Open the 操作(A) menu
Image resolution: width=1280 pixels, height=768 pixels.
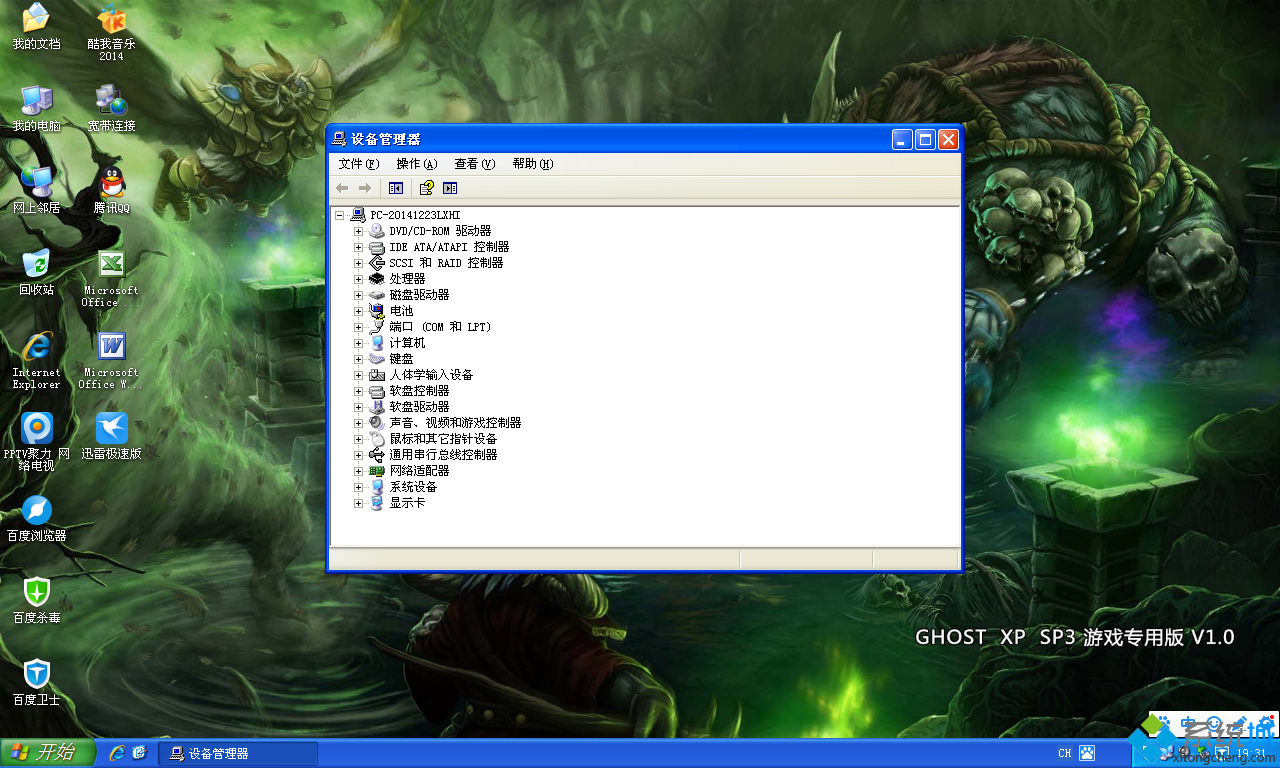coord(417,164)
